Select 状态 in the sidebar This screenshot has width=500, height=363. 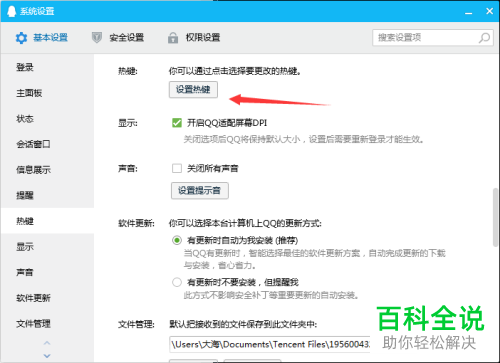click(x=47, y=119)
